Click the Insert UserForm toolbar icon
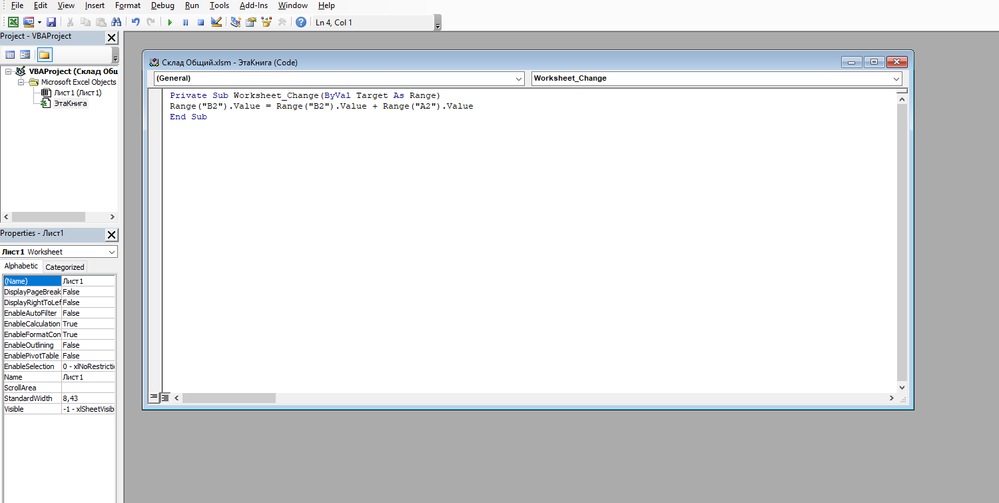 click(x=29, y=22)
